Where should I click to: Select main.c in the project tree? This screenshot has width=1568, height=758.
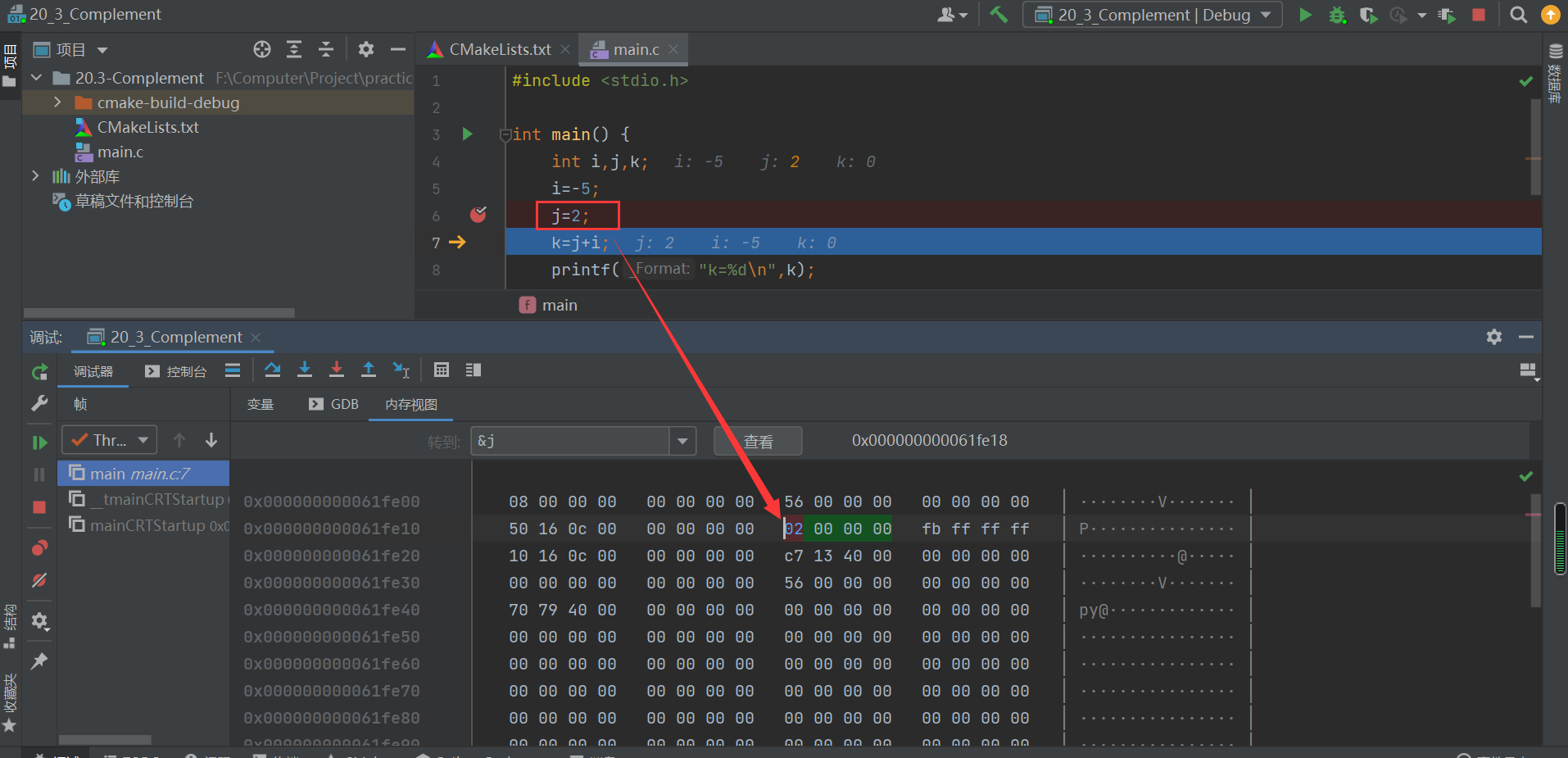click(120, 152)
